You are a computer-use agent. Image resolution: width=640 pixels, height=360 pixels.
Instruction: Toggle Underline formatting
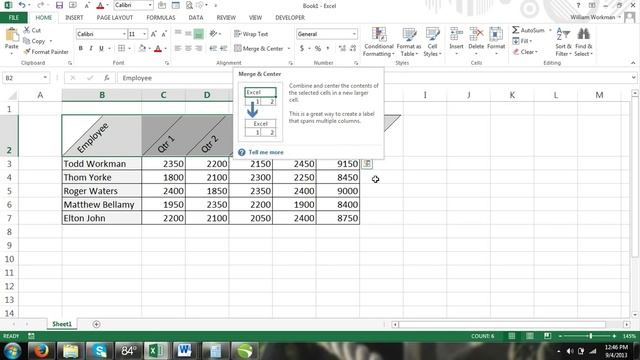(x=101, y=49)
